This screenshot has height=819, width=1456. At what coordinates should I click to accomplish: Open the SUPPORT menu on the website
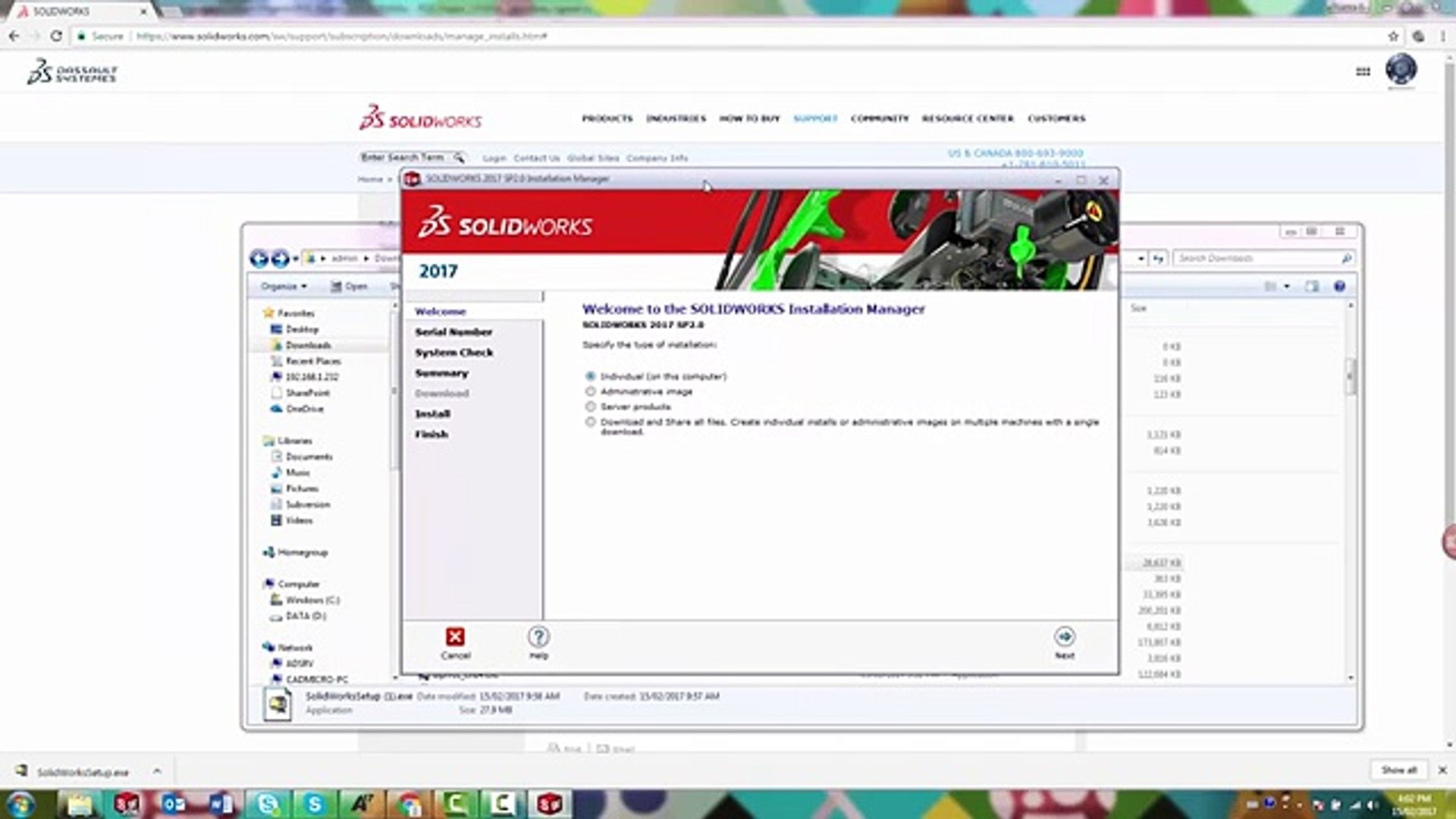[x=815, y=118]
